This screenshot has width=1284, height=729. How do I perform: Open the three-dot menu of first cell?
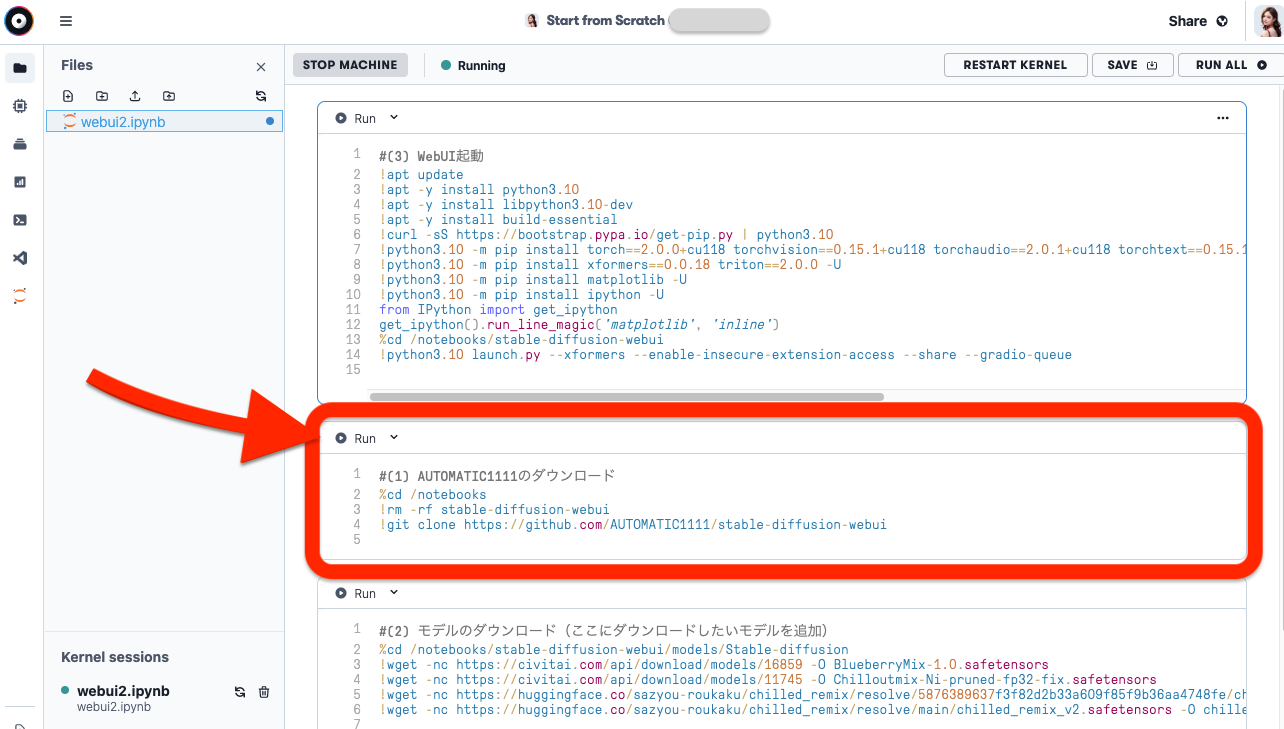click(1222, 118)
